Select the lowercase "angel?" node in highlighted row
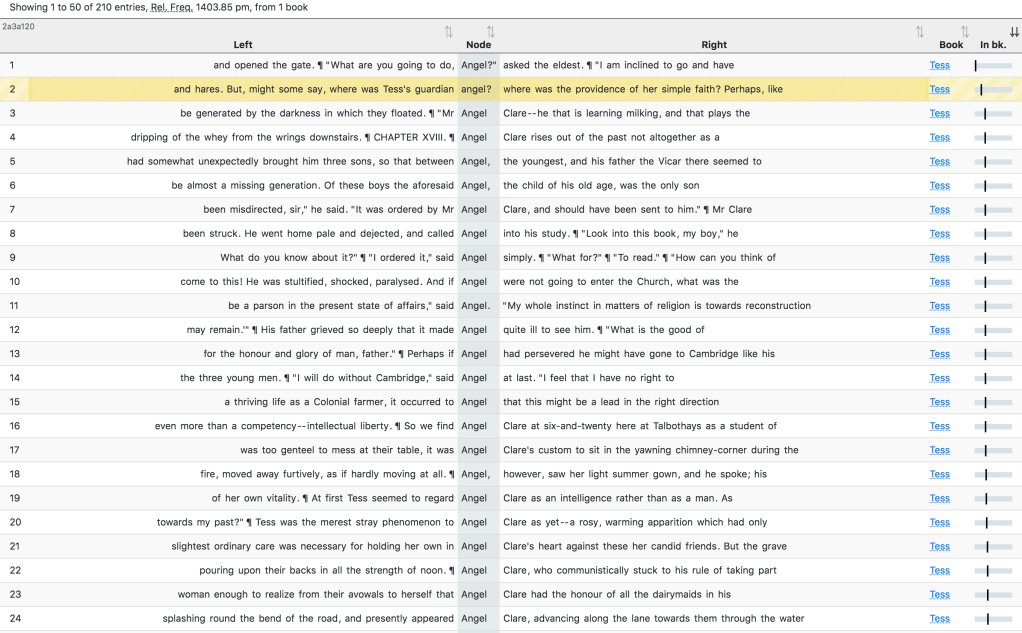Image resolution: width=1022 pixels, height=633 pixels. [476, 90]
